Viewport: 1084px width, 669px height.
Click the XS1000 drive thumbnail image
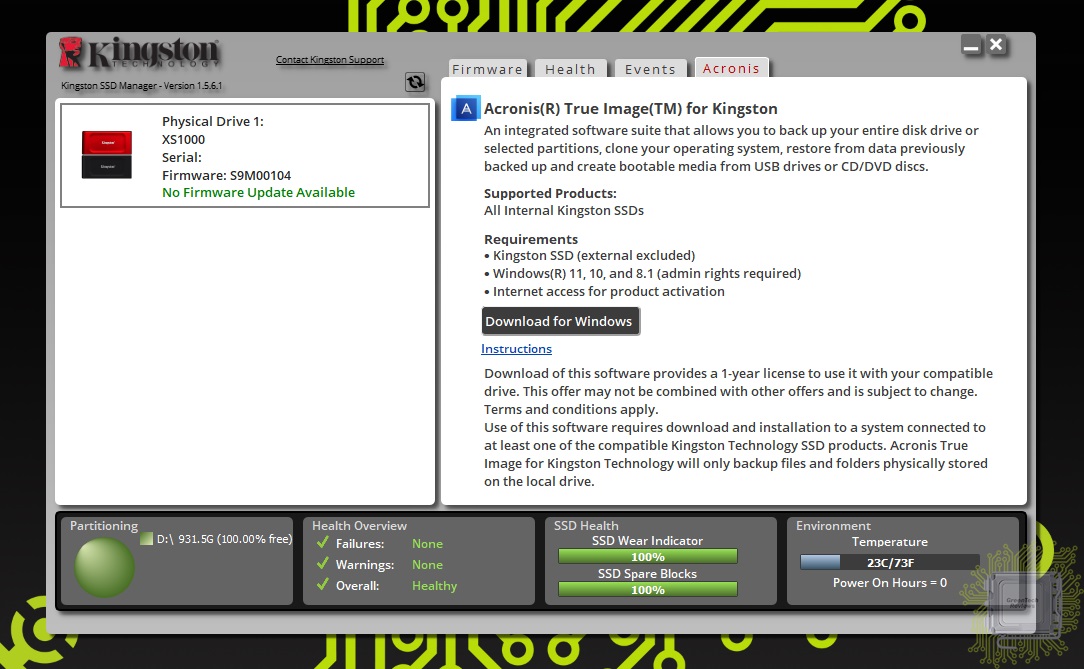tap(107, 155)
